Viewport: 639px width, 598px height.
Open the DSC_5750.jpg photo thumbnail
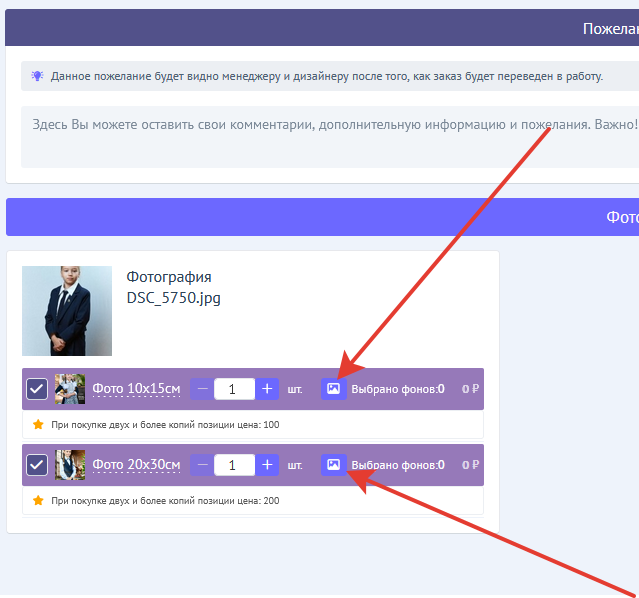[x=67, y=311]
